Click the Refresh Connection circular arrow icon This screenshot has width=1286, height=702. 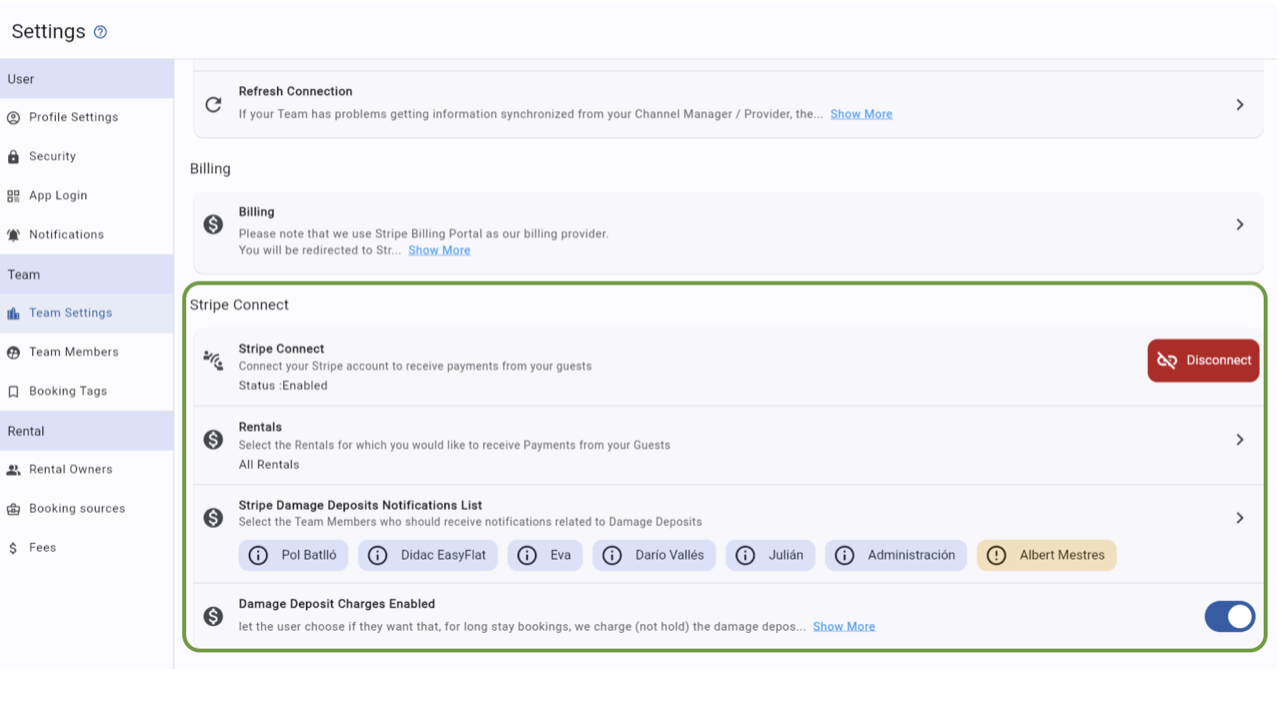coord(213,104)
